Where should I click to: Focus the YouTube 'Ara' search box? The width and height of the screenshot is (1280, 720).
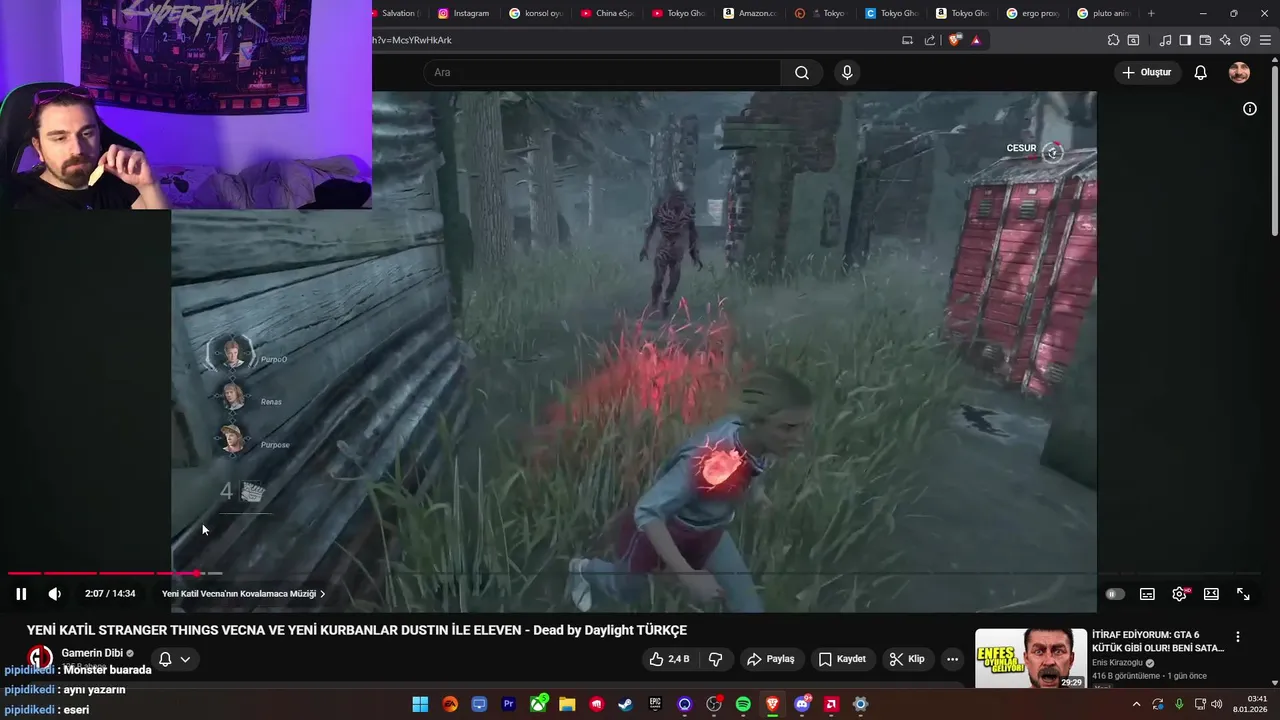[x=601, y=72]
